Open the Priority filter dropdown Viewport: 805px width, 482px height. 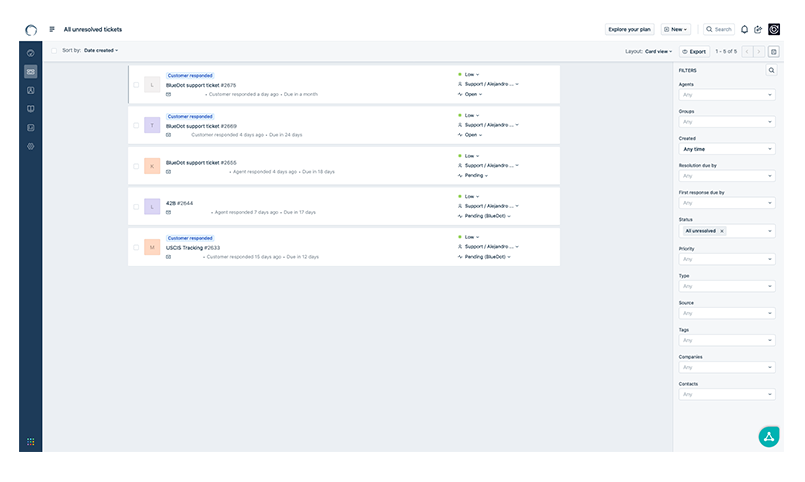(726, 259)
